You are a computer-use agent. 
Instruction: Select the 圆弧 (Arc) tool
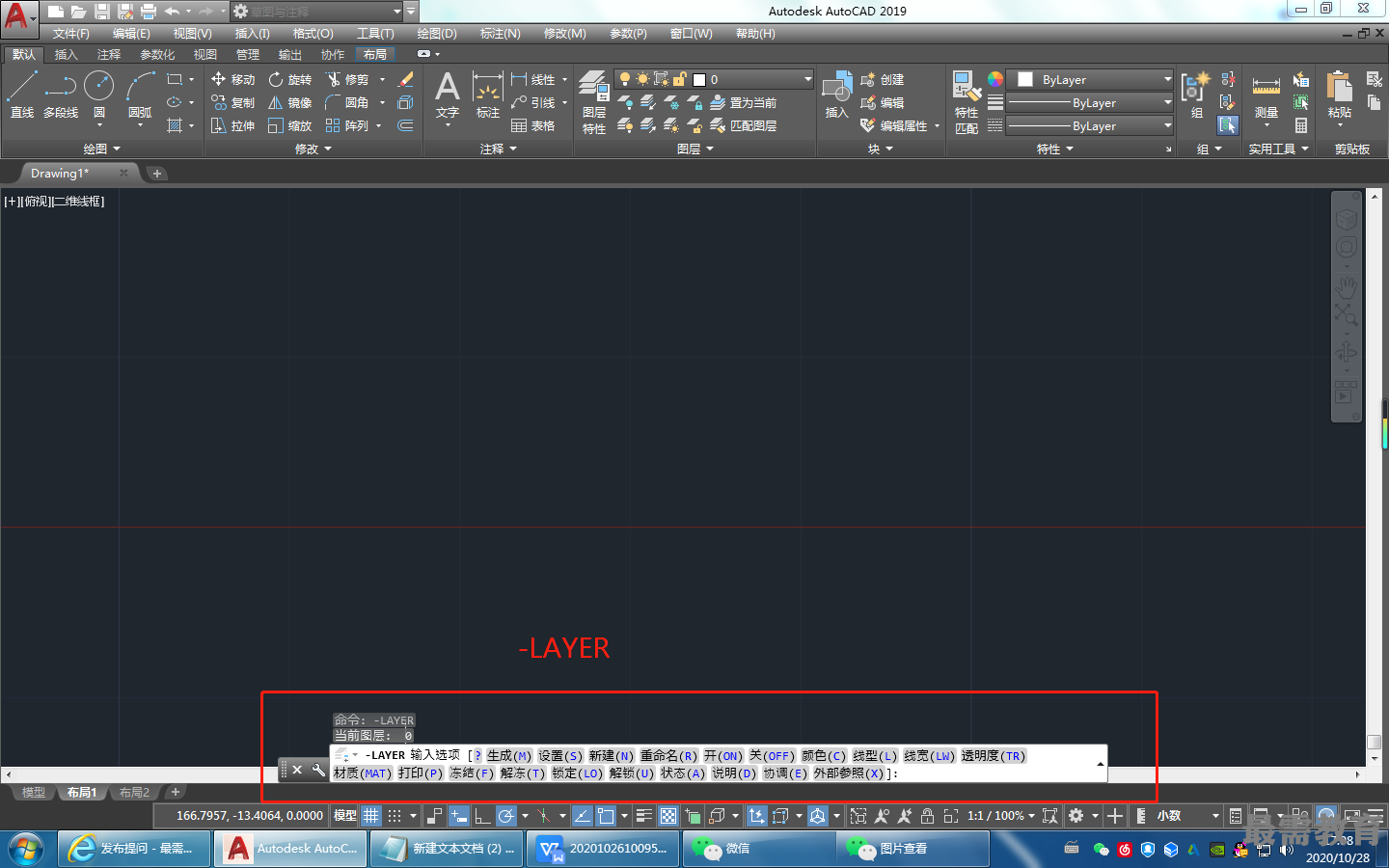tap(140, 95)
